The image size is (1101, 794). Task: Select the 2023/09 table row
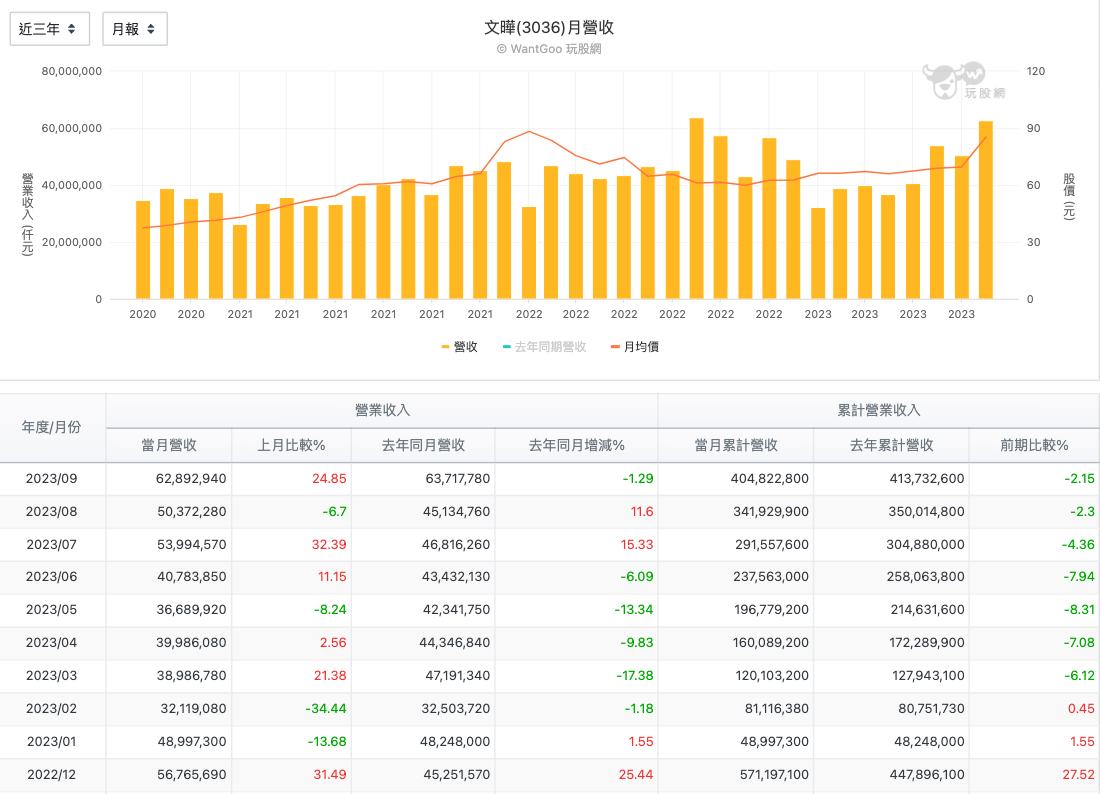[52, 479]
